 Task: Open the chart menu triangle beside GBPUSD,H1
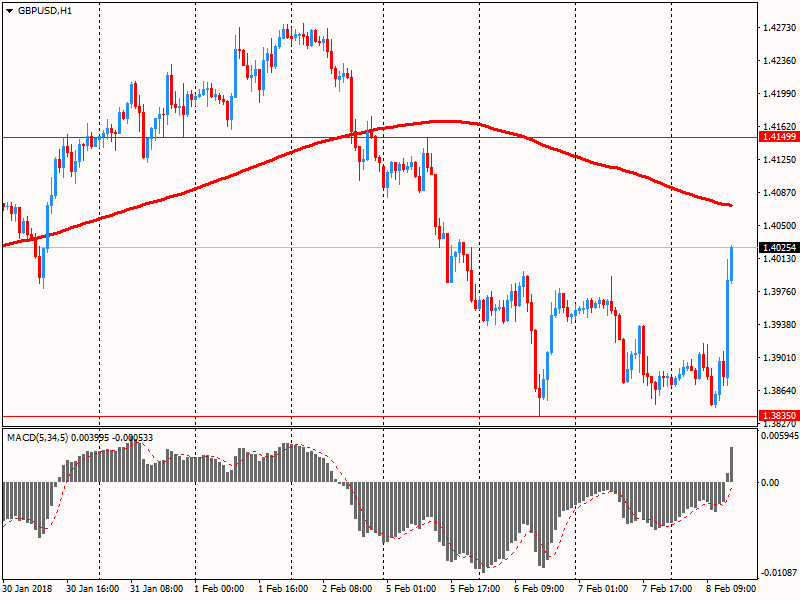9,11
